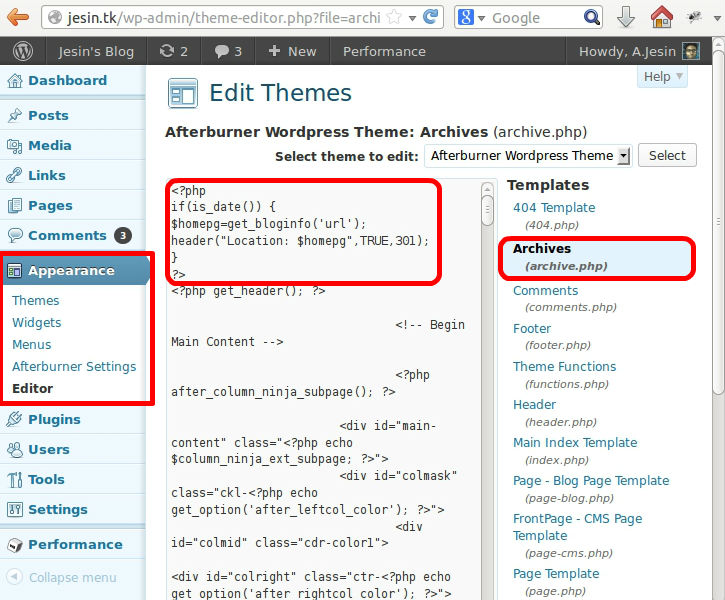The width and height of the screenshot is (725, 600).
Task: Bookmark page with the star icon
Action: click(394, 18)
